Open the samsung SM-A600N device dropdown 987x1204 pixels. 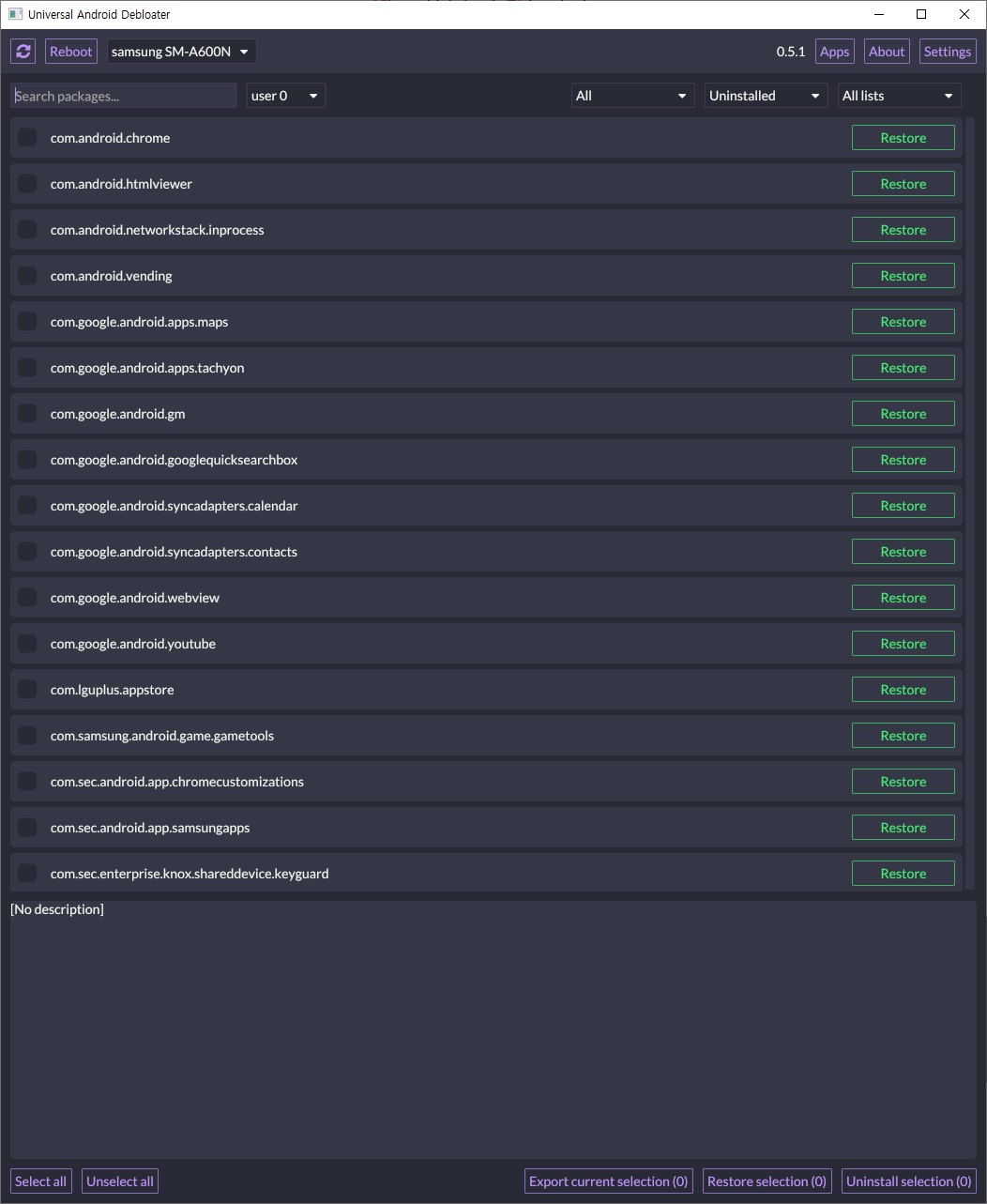(x=181, y=52)
